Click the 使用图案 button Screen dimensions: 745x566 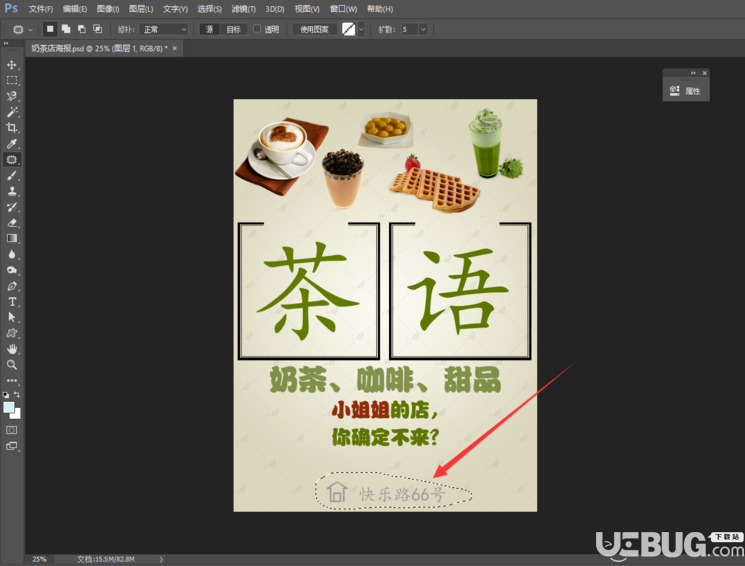point(315,29)
